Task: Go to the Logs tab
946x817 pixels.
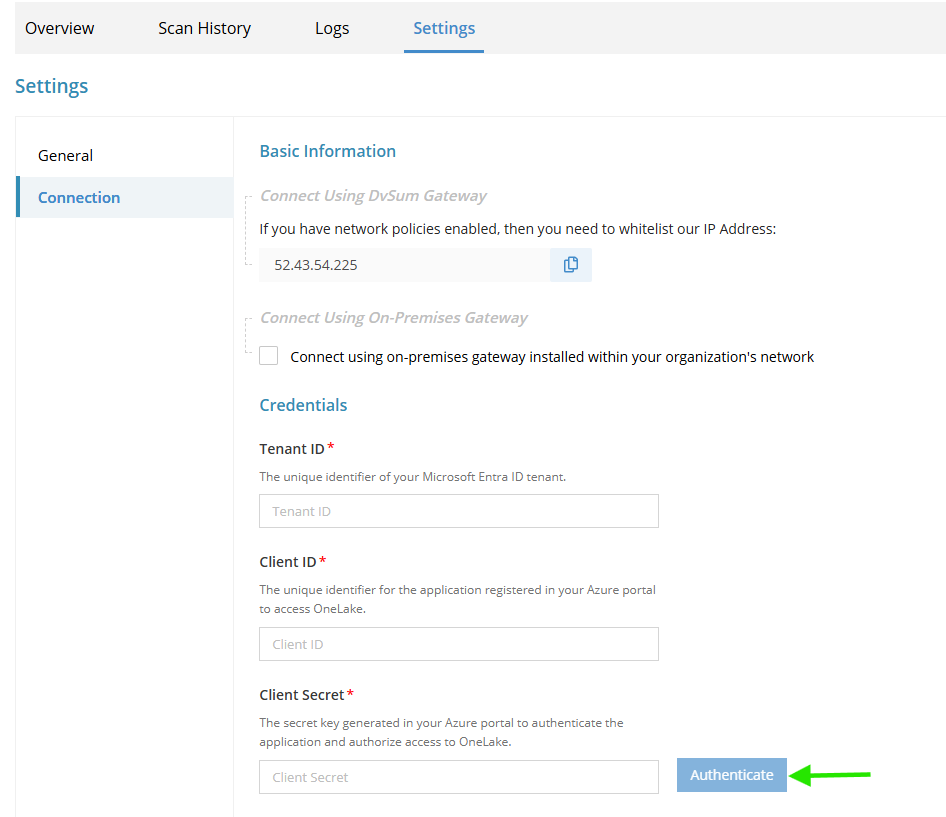Action: (x=332, y=28)
